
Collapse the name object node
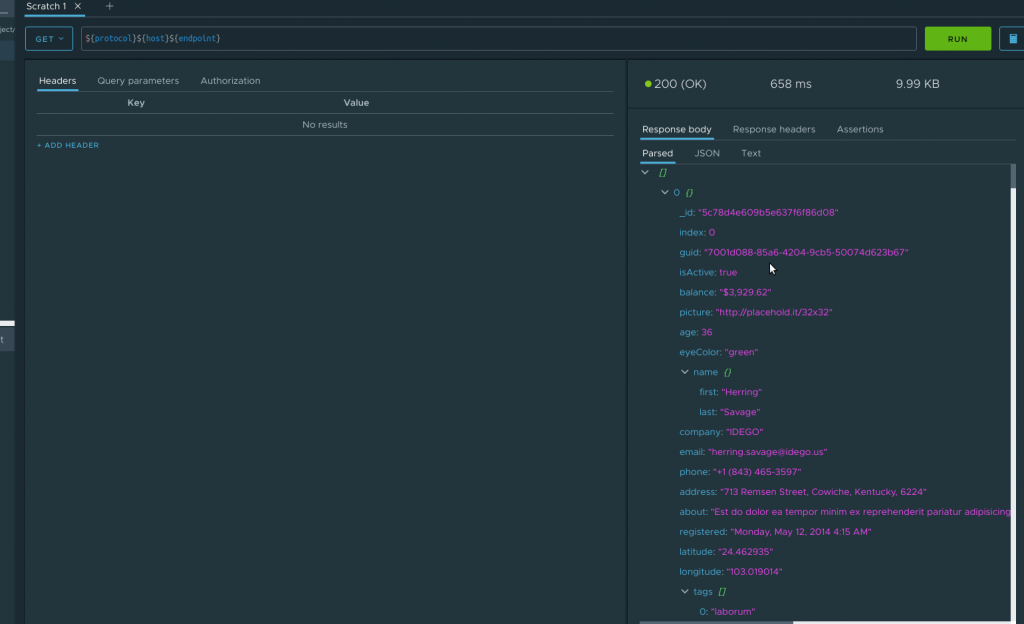pos(684,372)
